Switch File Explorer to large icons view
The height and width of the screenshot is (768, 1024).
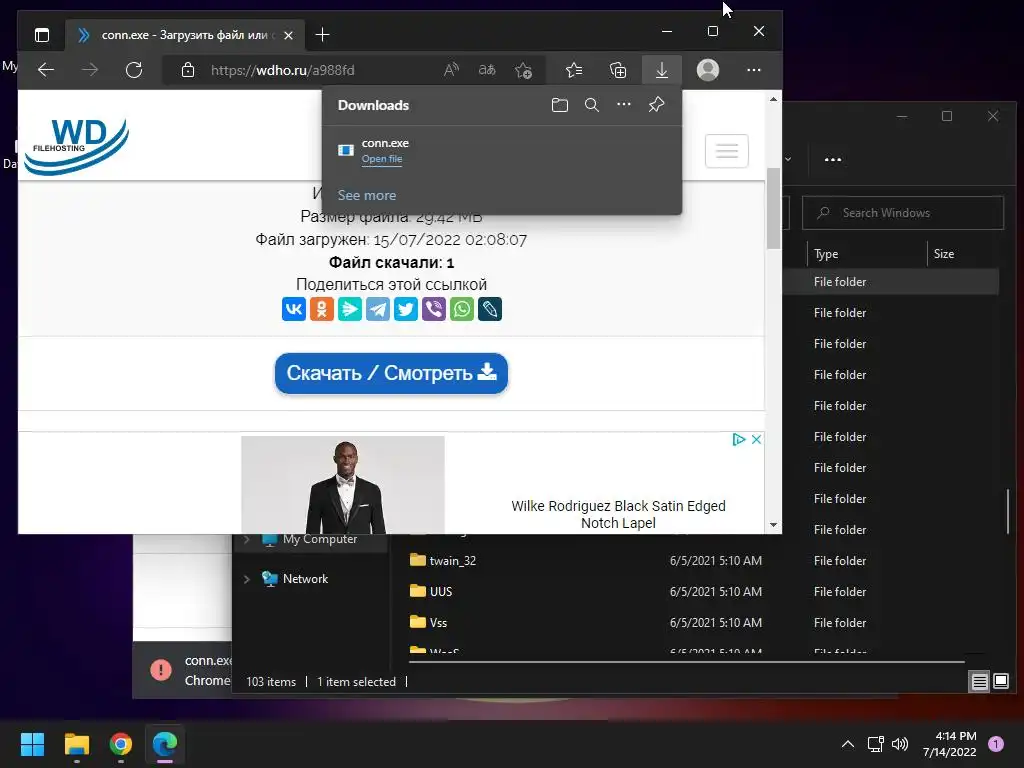click(x=1001, y=682)
